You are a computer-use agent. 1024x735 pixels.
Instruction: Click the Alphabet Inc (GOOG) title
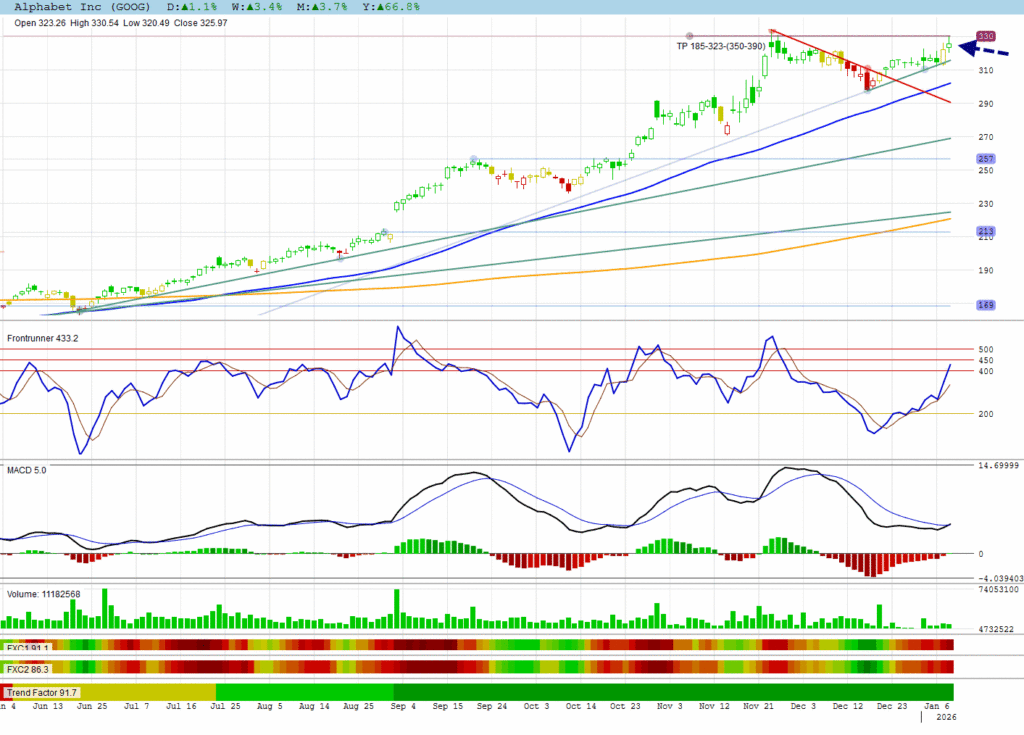(83, 6)
